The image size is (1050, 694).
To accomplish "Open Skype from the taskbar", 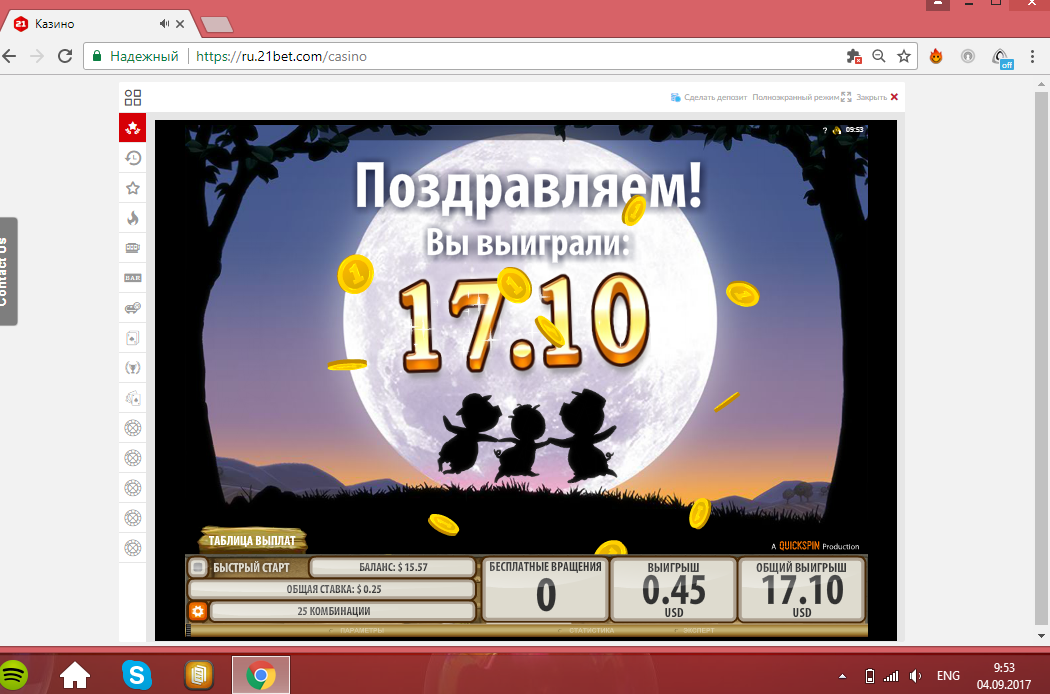I will pos(137,675).
